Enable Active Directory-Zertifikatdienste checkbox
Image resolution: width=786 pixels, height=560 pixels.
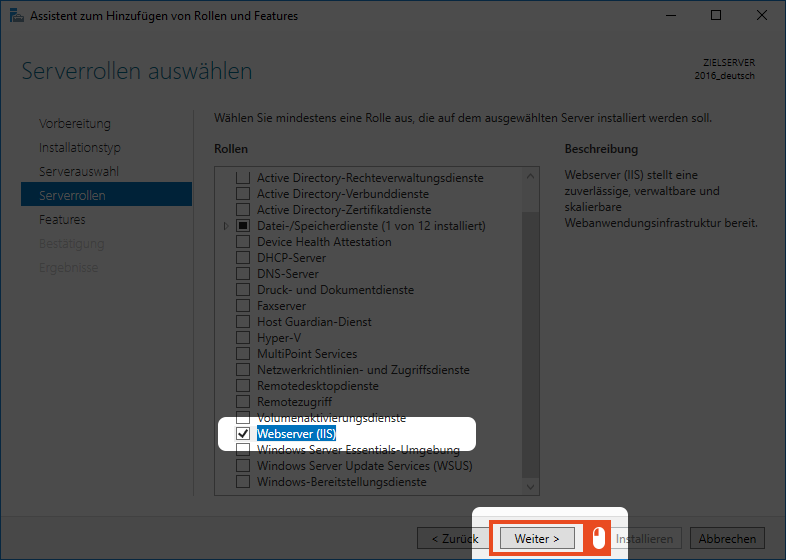[243, 210]
